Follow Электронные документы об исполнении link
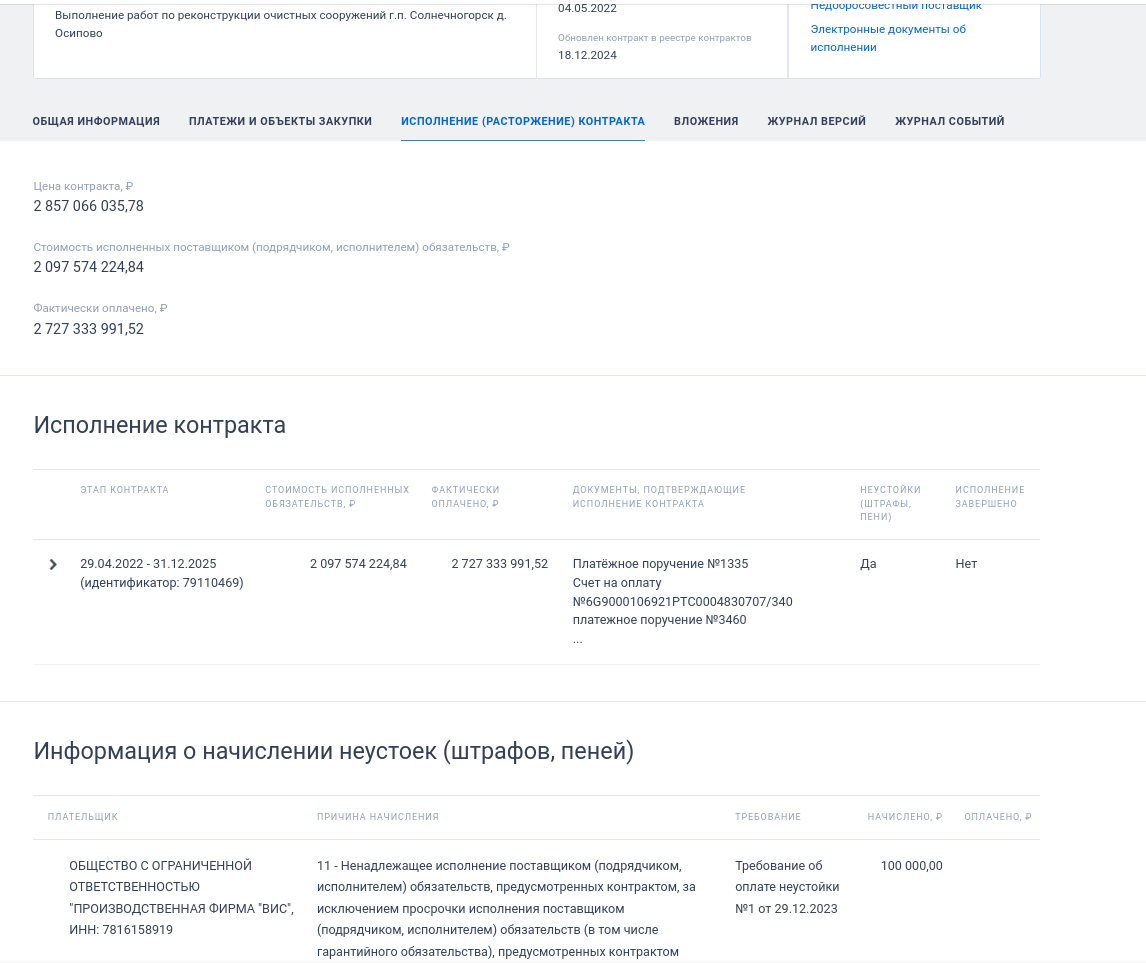The image size is (1146, 963). click(888, 38)
